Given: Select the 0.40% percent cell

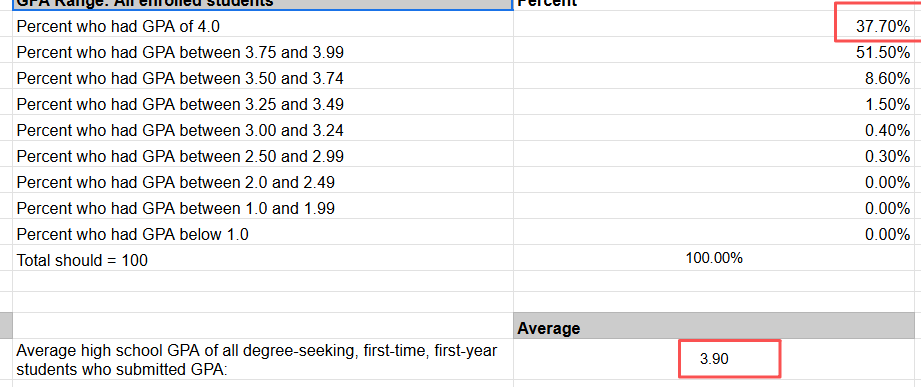Looking at the screenshot, I should pos(717,129).
